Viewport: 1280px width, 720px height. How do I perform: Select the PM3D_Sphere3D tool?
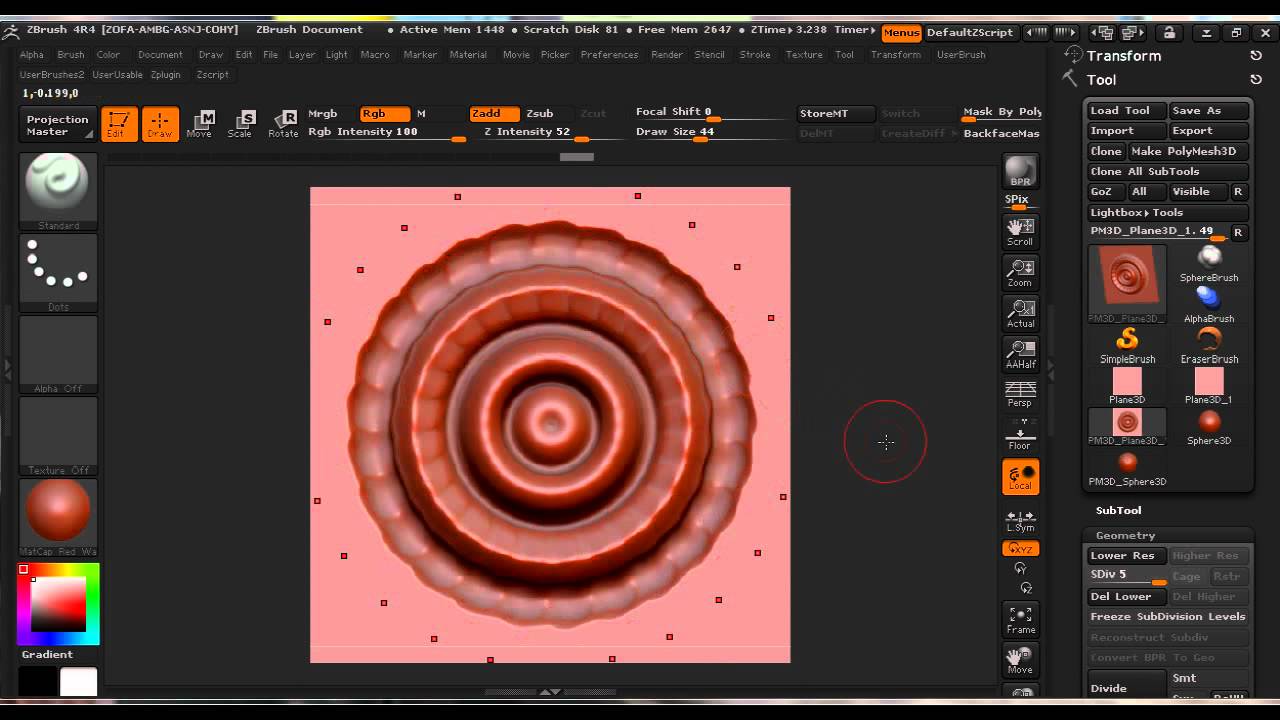click(1127, 469)
